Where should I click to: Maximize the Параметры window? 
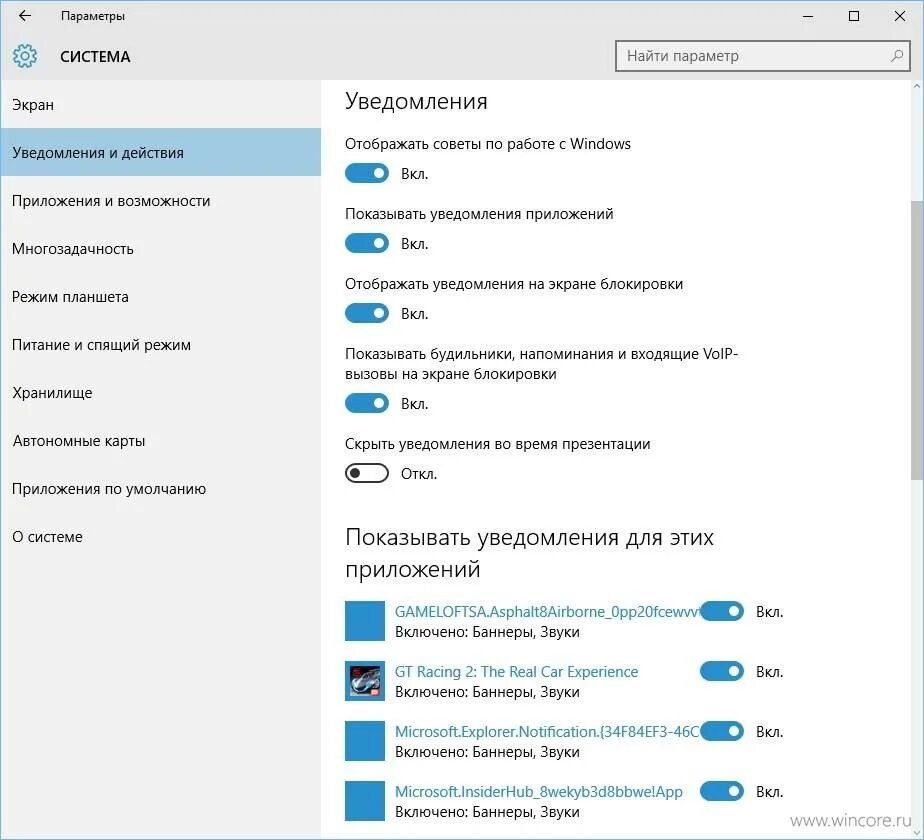[x=854, y=16]
